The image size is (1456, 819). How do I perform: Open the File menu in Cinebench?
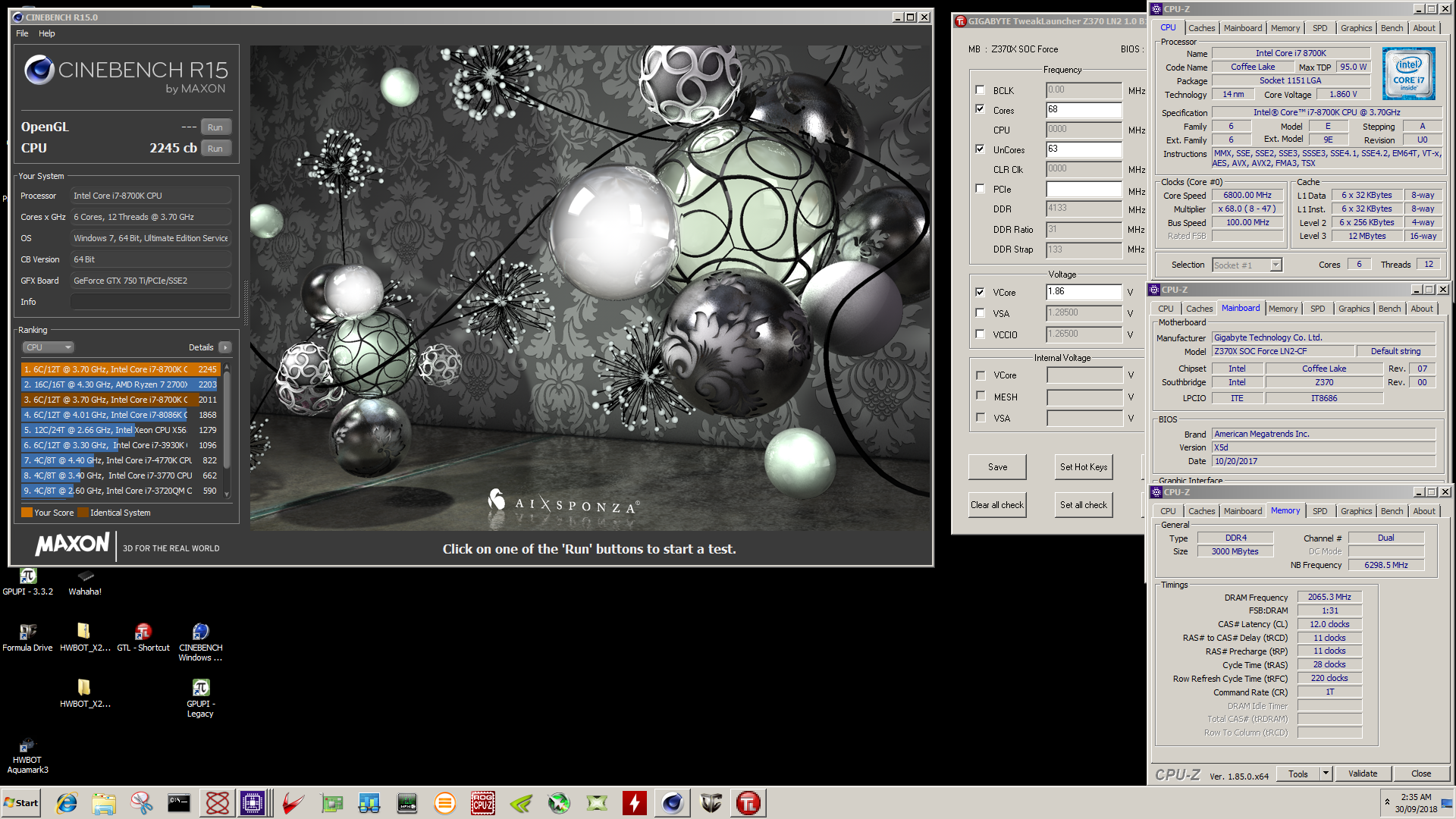(x=22, y=33)
